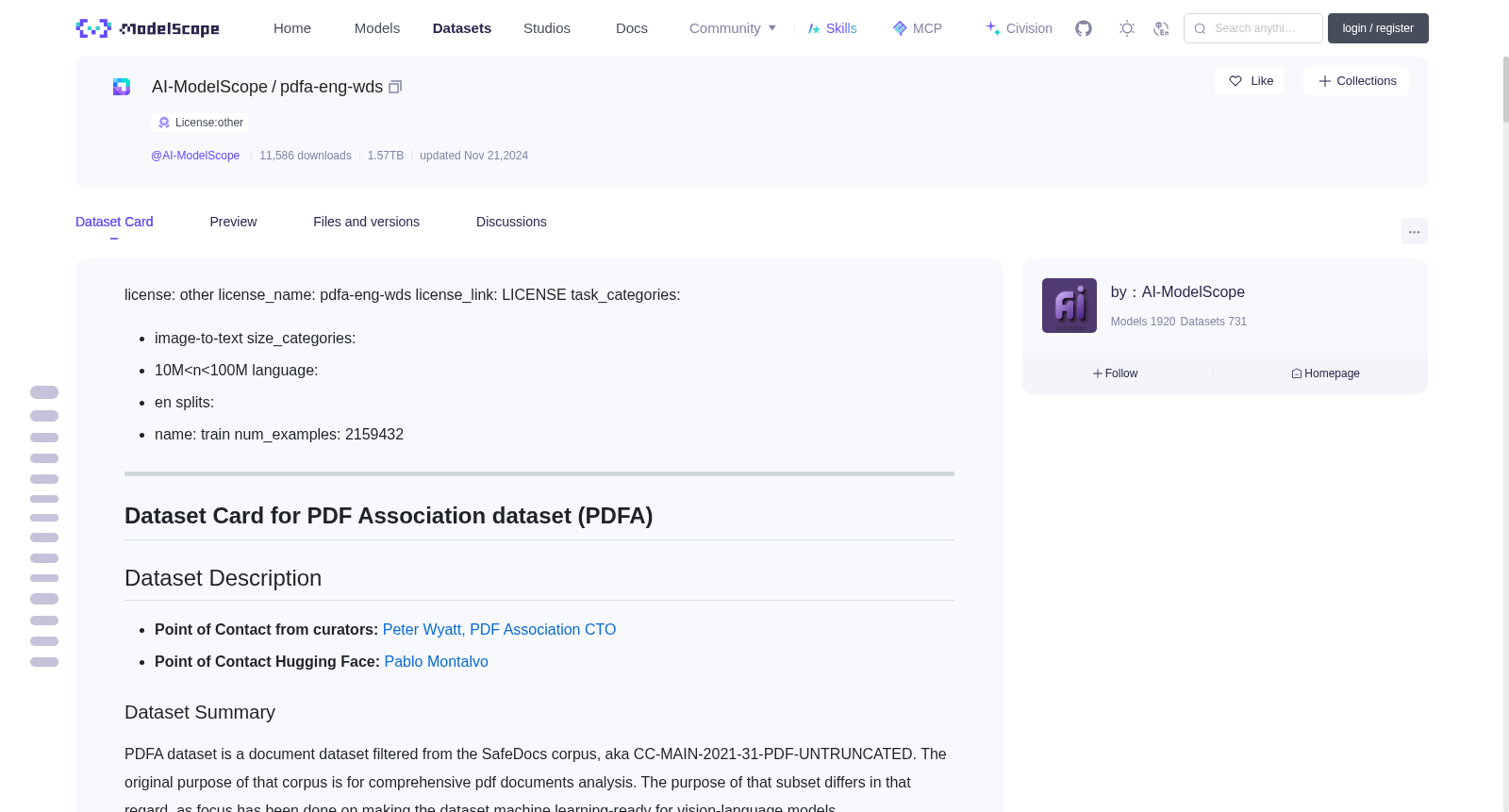1509x812 pixels.
Task: Open the Skills page
Action: pos(833,28)
